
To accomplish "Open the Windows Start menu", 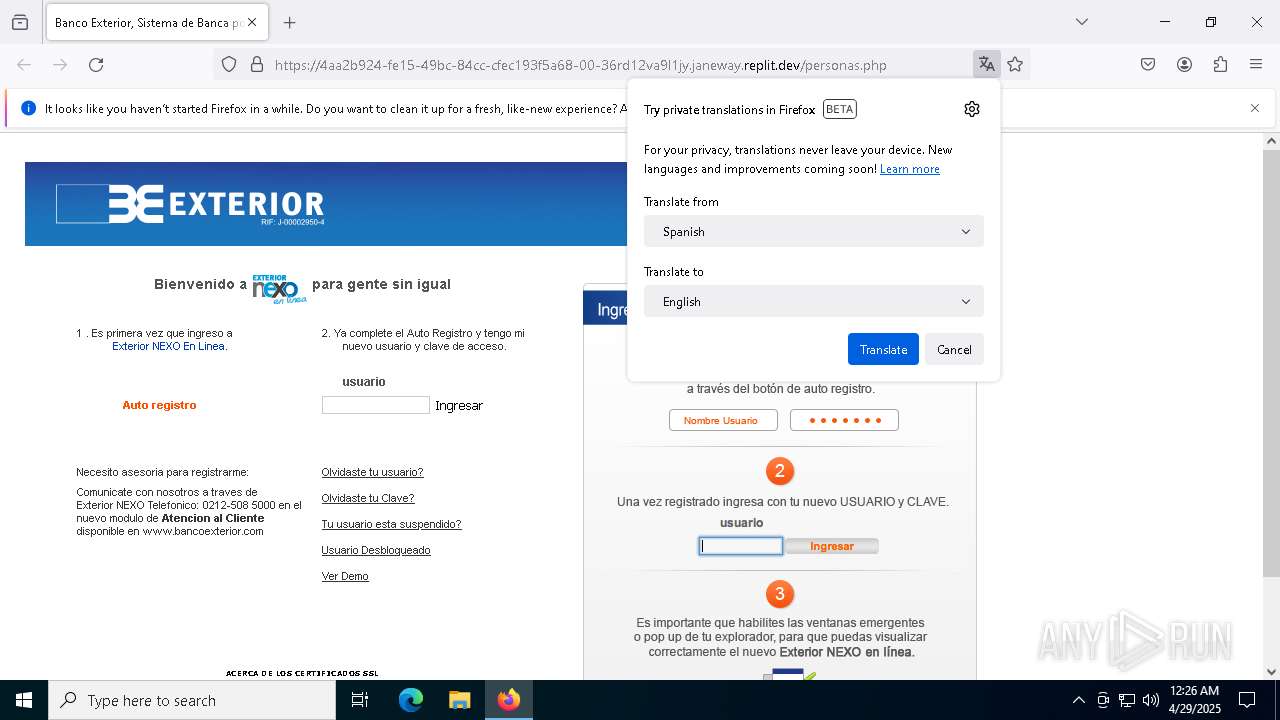I will coord(24,700).
